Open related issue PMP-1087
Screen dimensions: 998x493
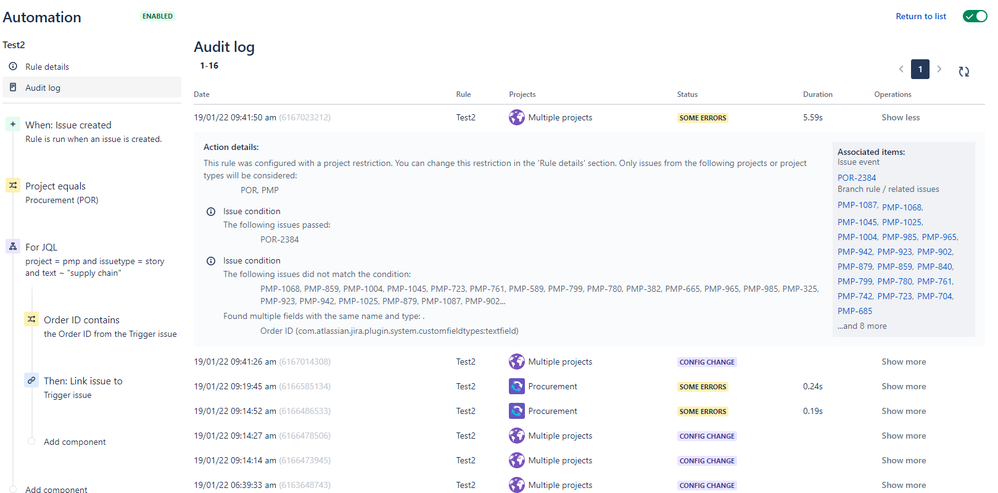click(x=858, y=205)
